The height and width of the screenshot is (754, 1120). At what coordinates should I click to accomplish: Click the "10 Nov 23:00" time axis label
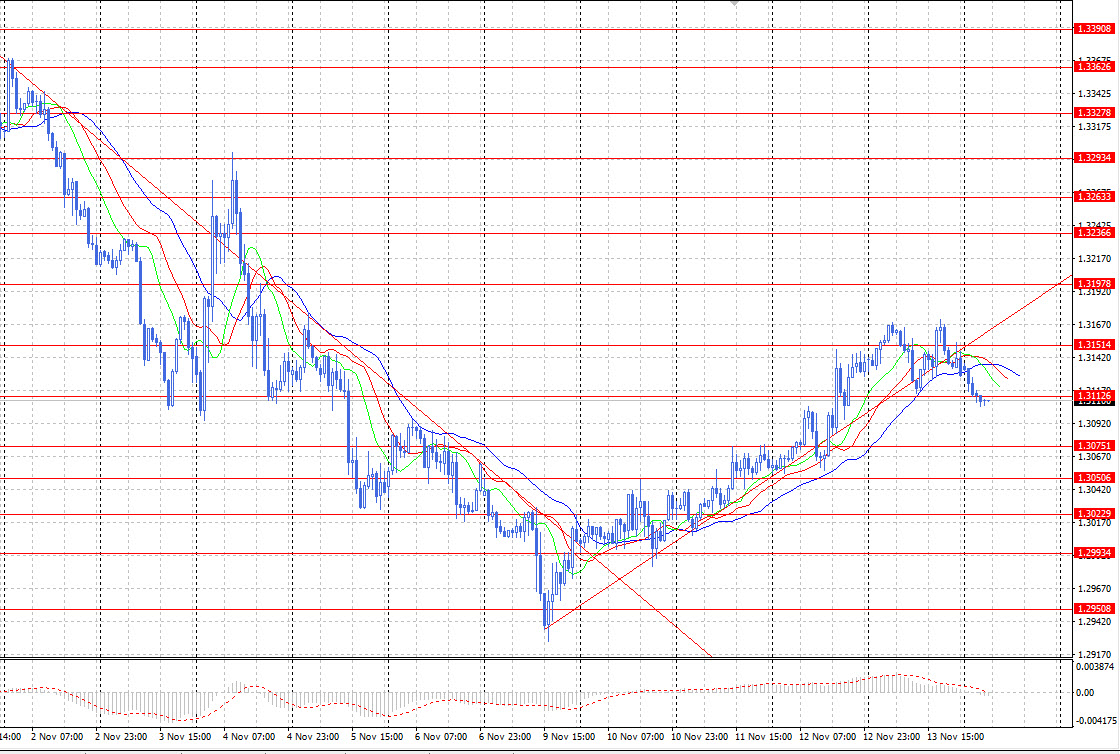tap(700, 736)
